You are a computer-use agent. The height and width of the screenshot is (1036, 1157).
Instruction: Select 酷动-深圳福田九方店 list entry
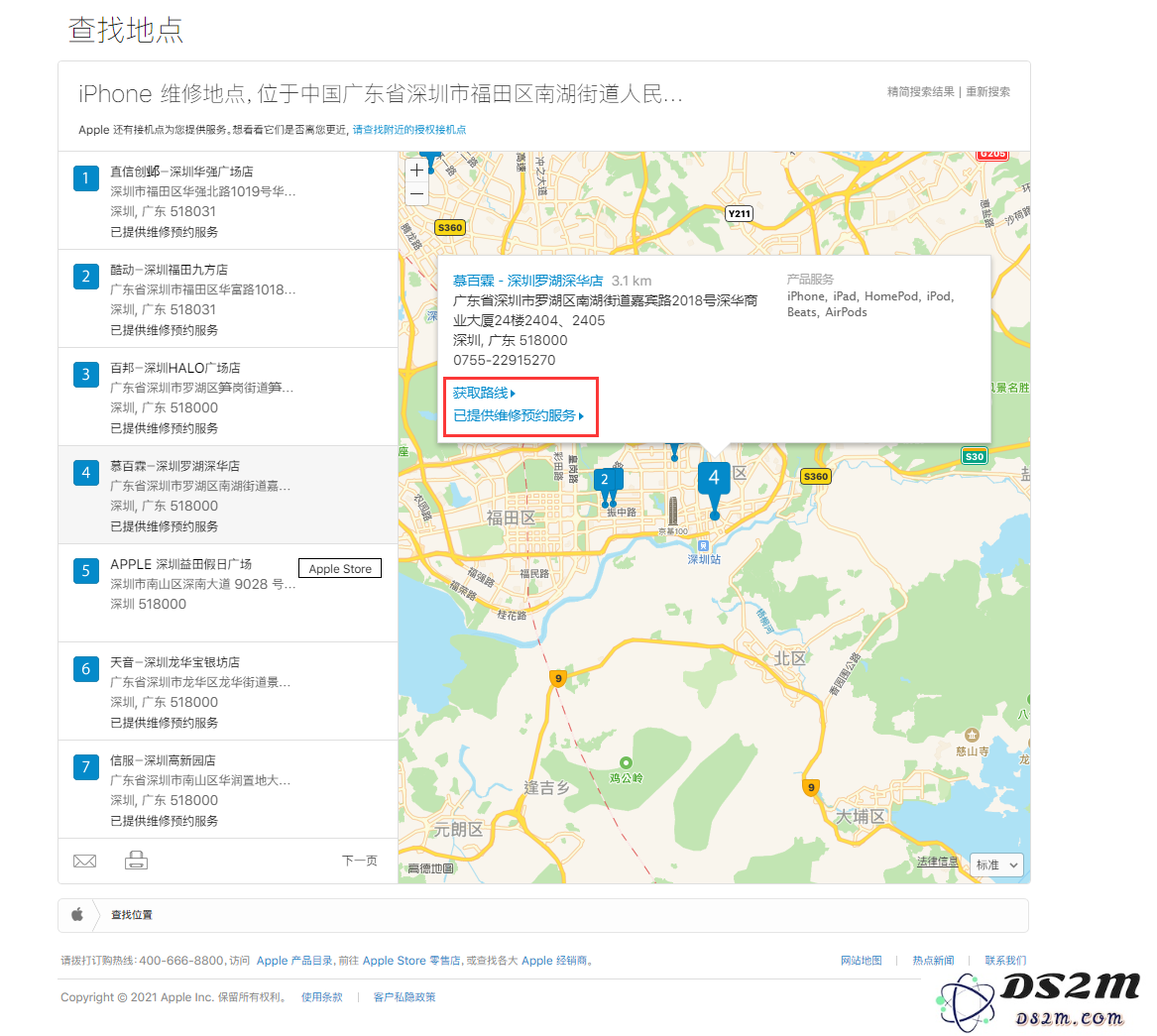click(x=228, y=298)
